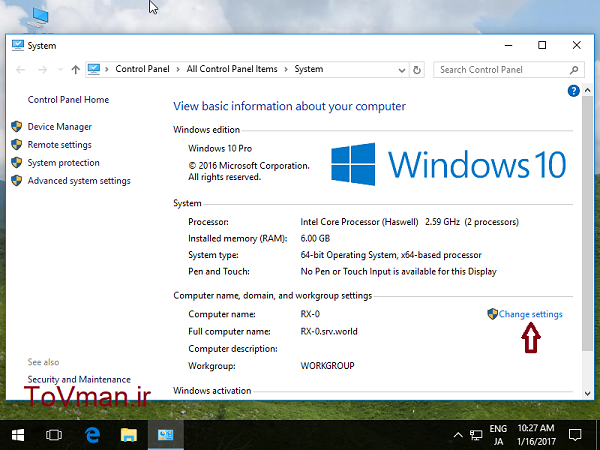The height and width of the screenshot is (450, 600).
Task: Go to Control Panel Home
Action: 68,100
